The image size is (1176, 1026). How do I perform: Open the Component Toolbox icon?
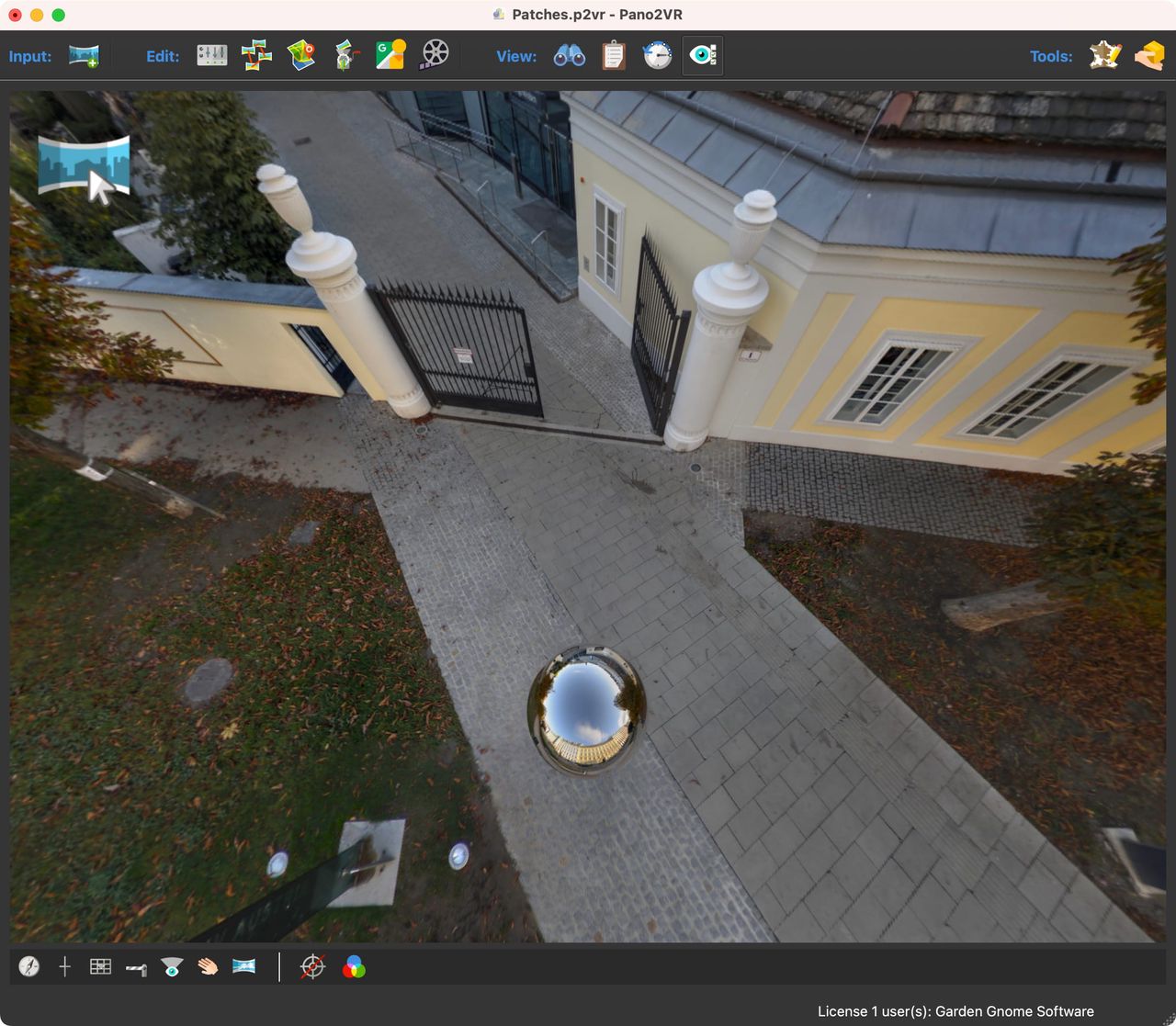(x=1148, y=56)
